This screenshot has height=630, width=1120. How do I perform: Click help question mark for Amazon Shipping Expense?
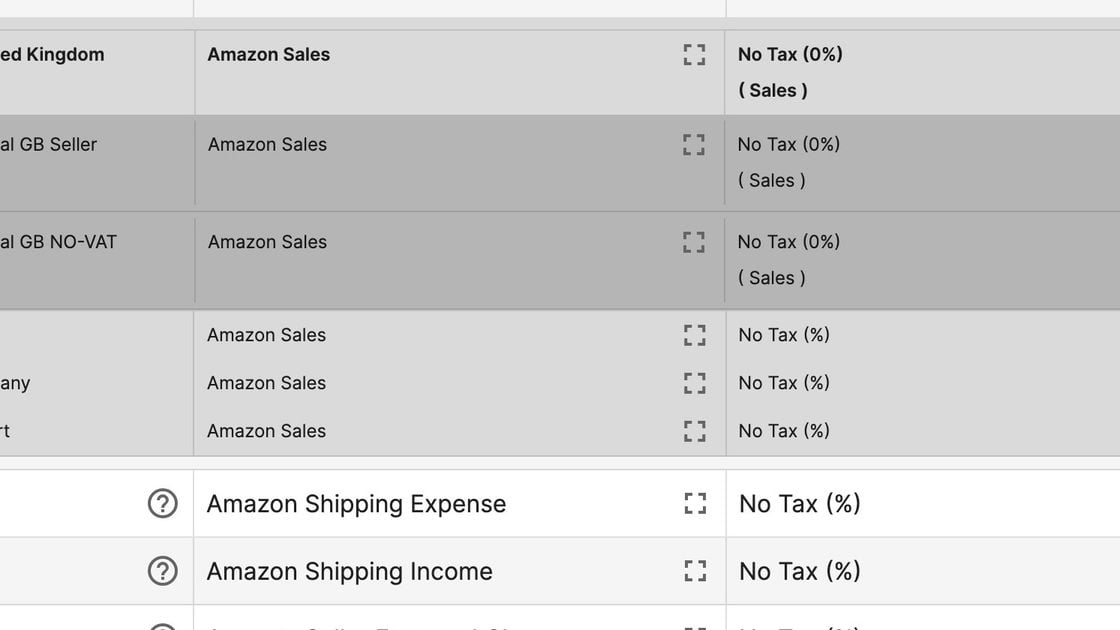click(x=163, y=504)
